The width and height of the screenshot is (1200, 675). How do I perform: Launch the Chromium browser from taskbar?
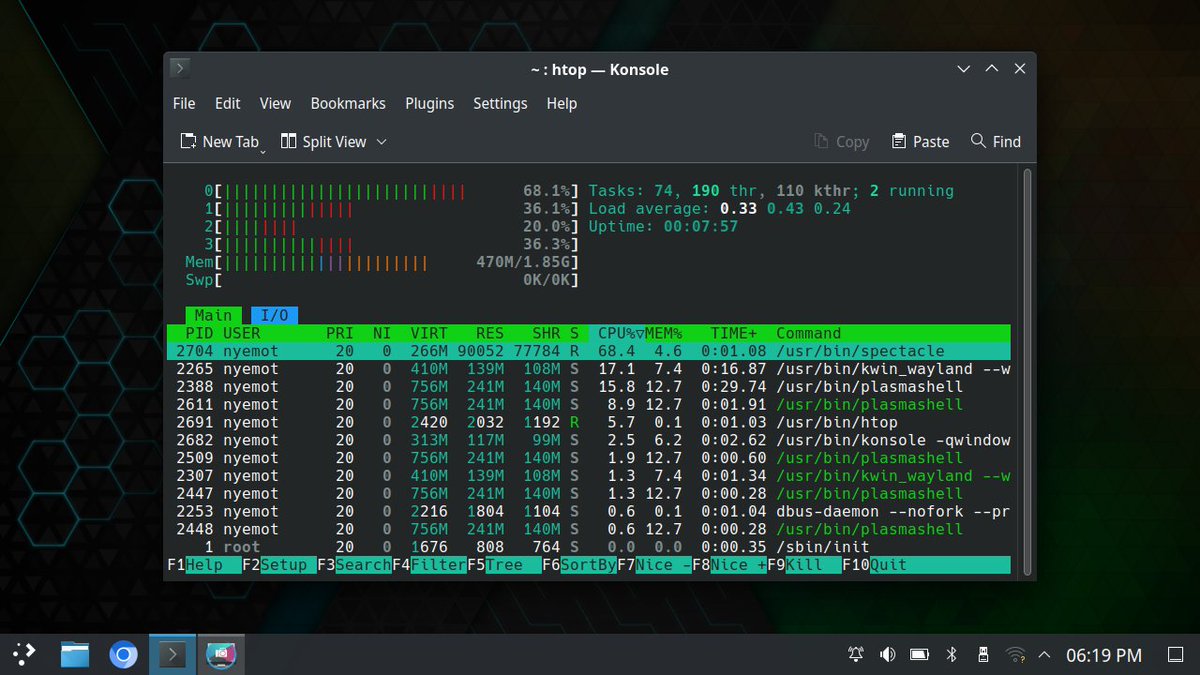(x=124, y=655)
